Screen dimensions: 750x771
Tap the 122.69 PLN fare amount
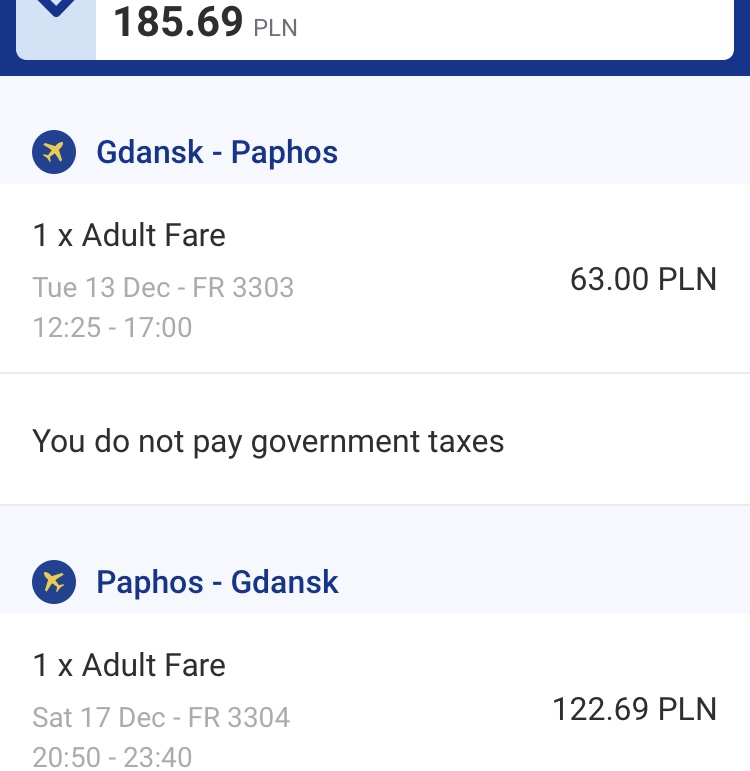pyautogui.click(x=634, y=709)
